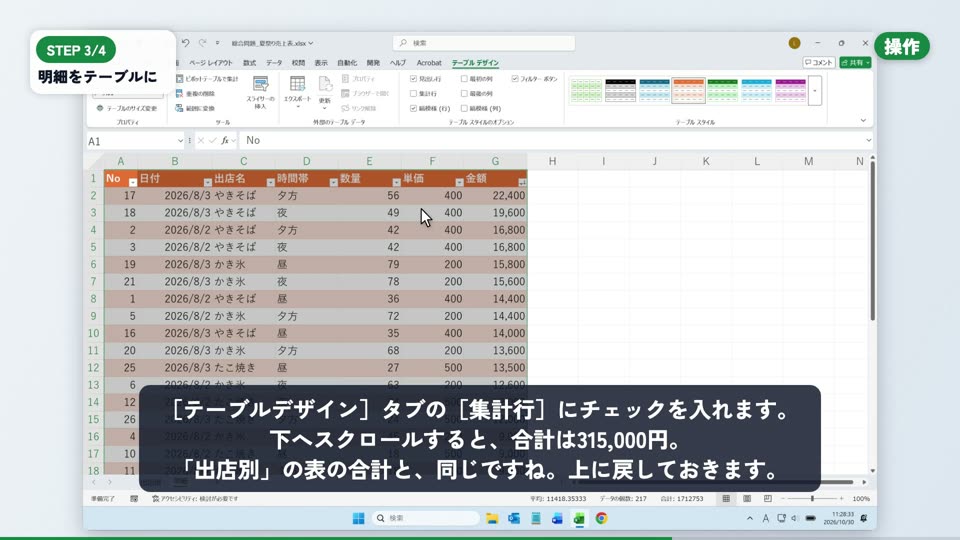Open filter dropdown for 数量 column
Image resolution: width=960 pixels, height=540 pixels.
coord(396,182)
